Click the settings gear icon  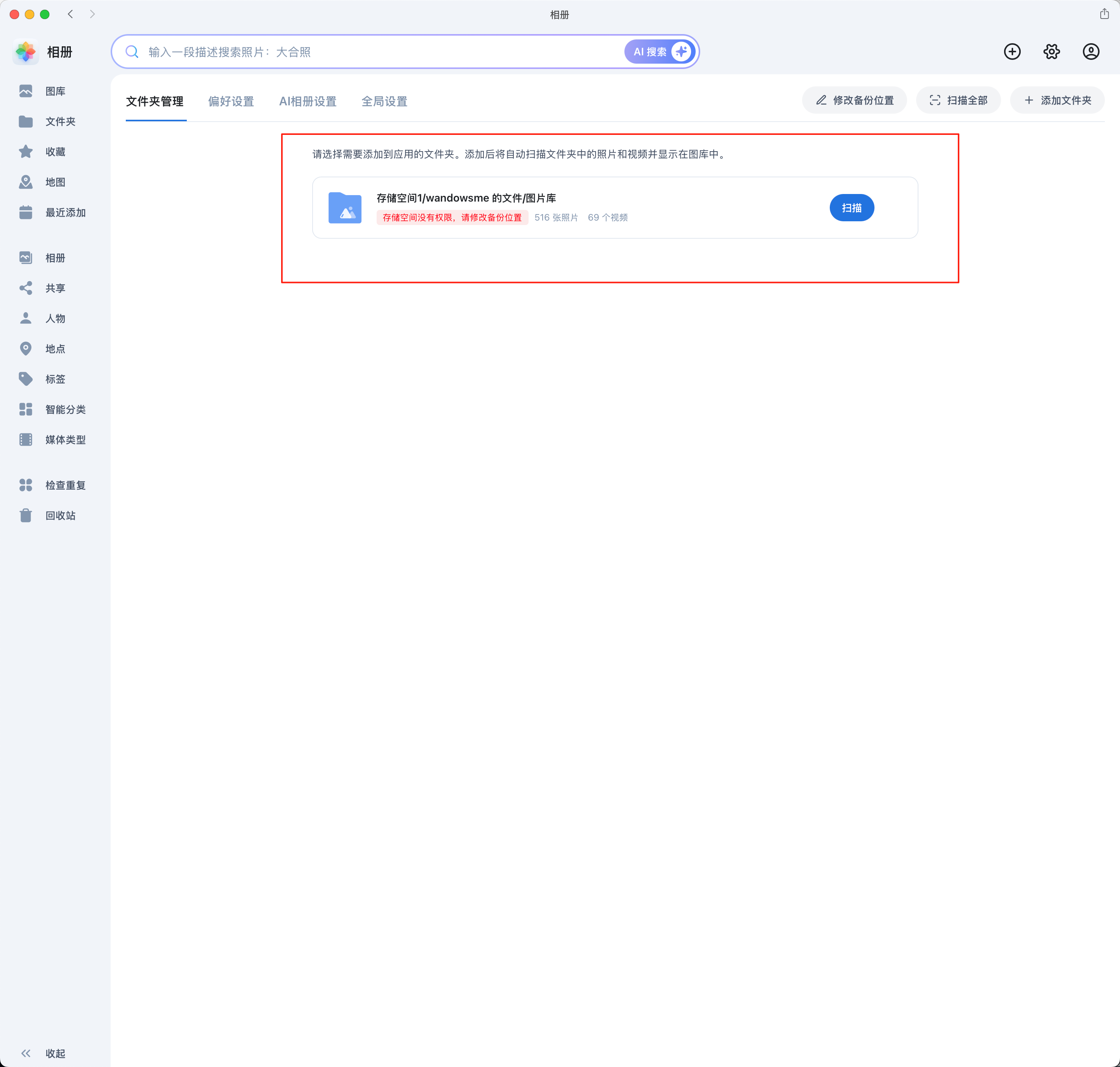coord(1051,52)
